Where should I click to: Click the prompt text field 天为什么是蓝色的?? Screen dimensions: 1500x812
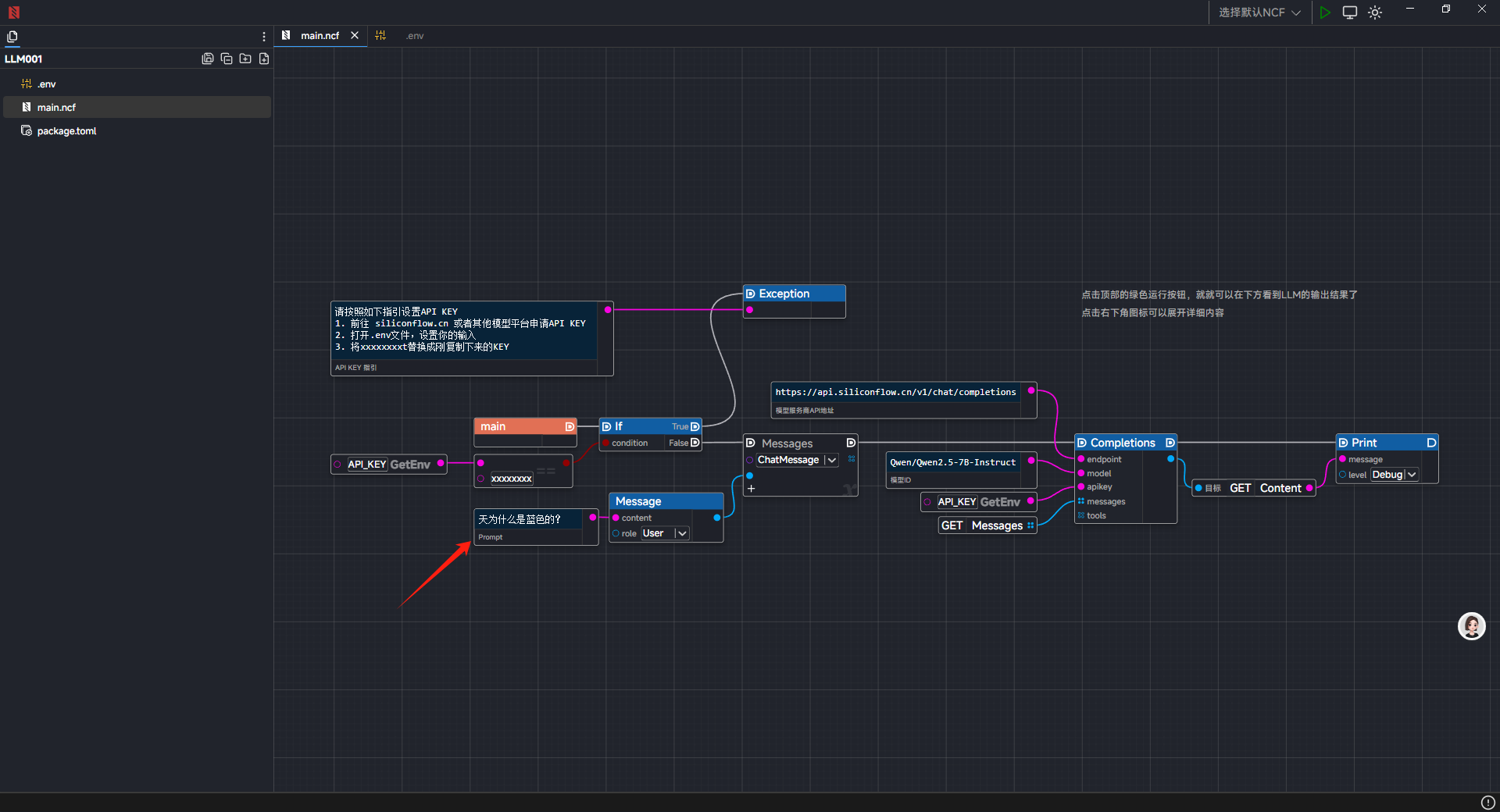tap(527, 519)
